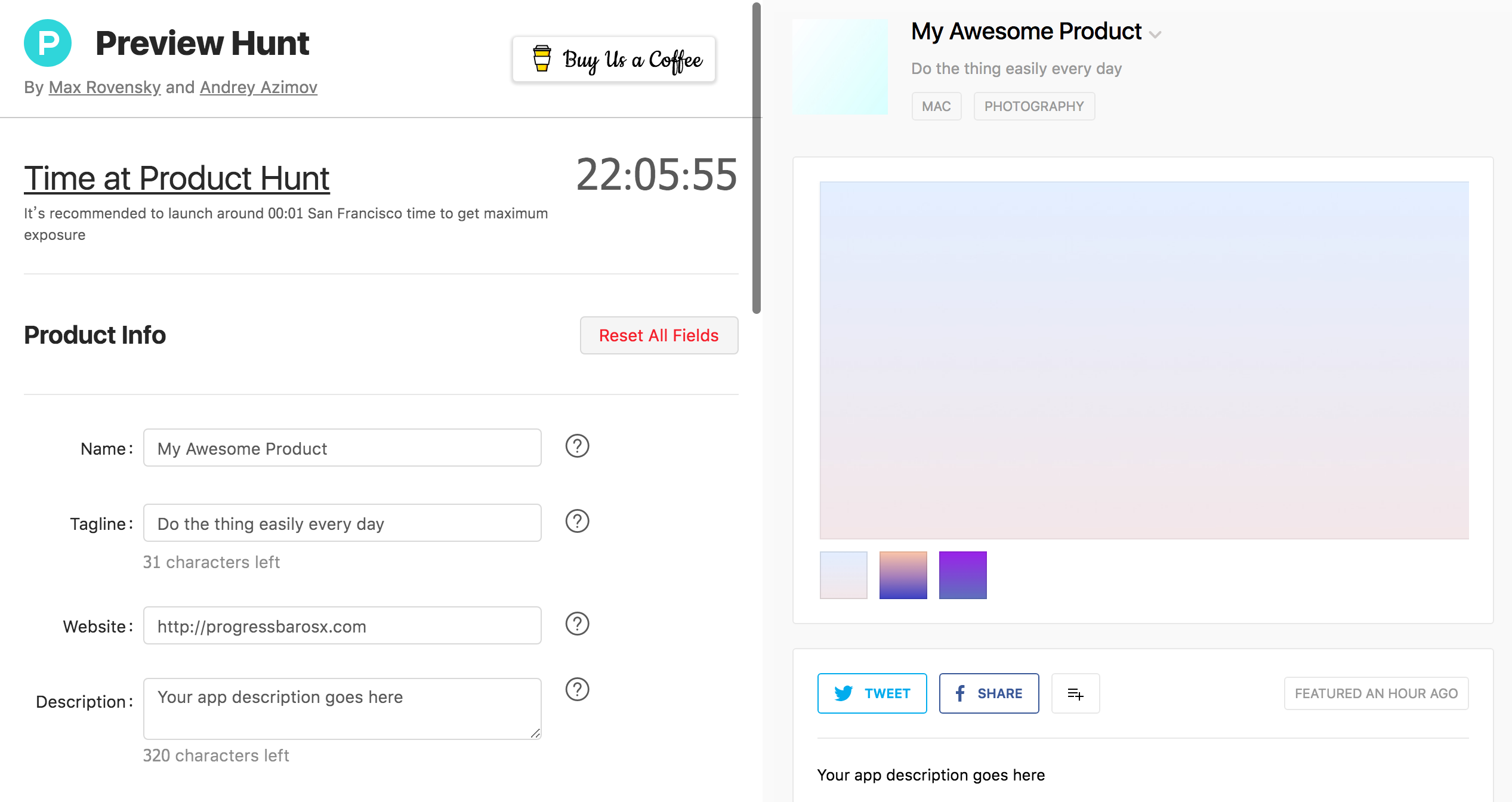Open the Buy Us a Coffee button
This screenshot has height=802, width=1512.
[x=614, y=60]
